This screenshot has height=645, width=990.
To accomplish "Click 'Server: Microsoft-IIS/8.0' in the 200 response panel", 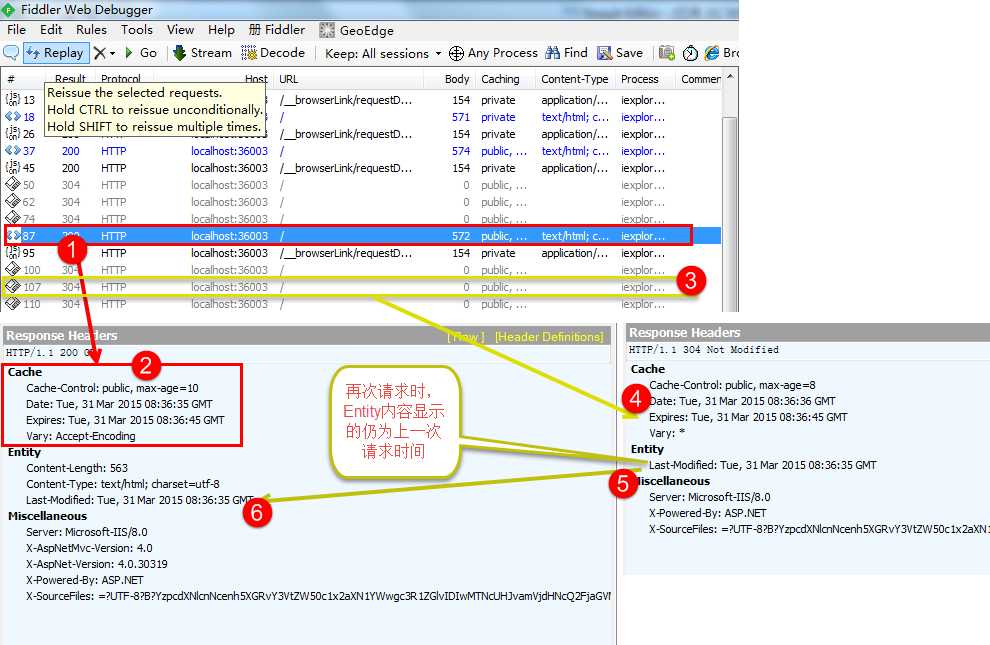I will click(86, 532).
